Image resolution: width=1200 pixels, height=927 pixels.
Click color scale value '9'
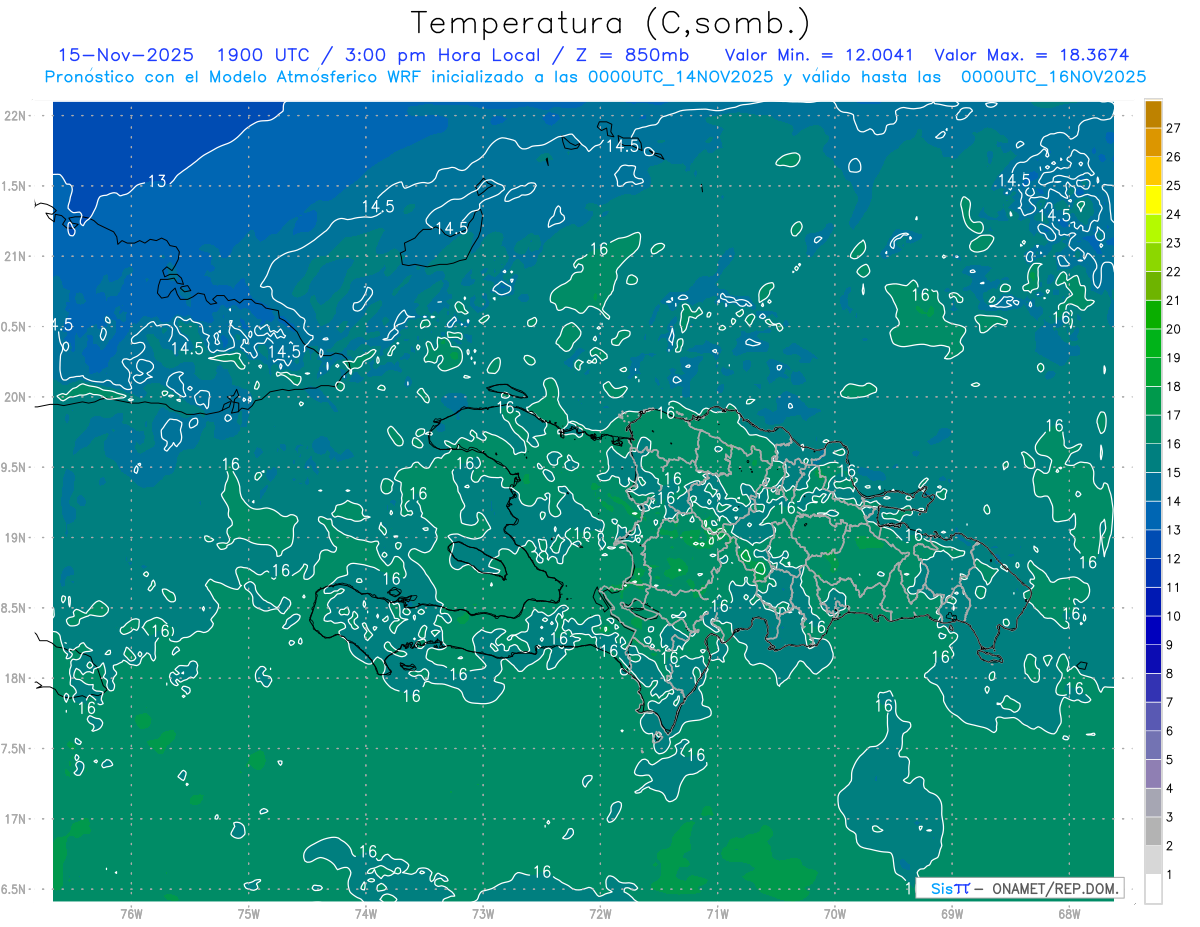click(1170, 645)
